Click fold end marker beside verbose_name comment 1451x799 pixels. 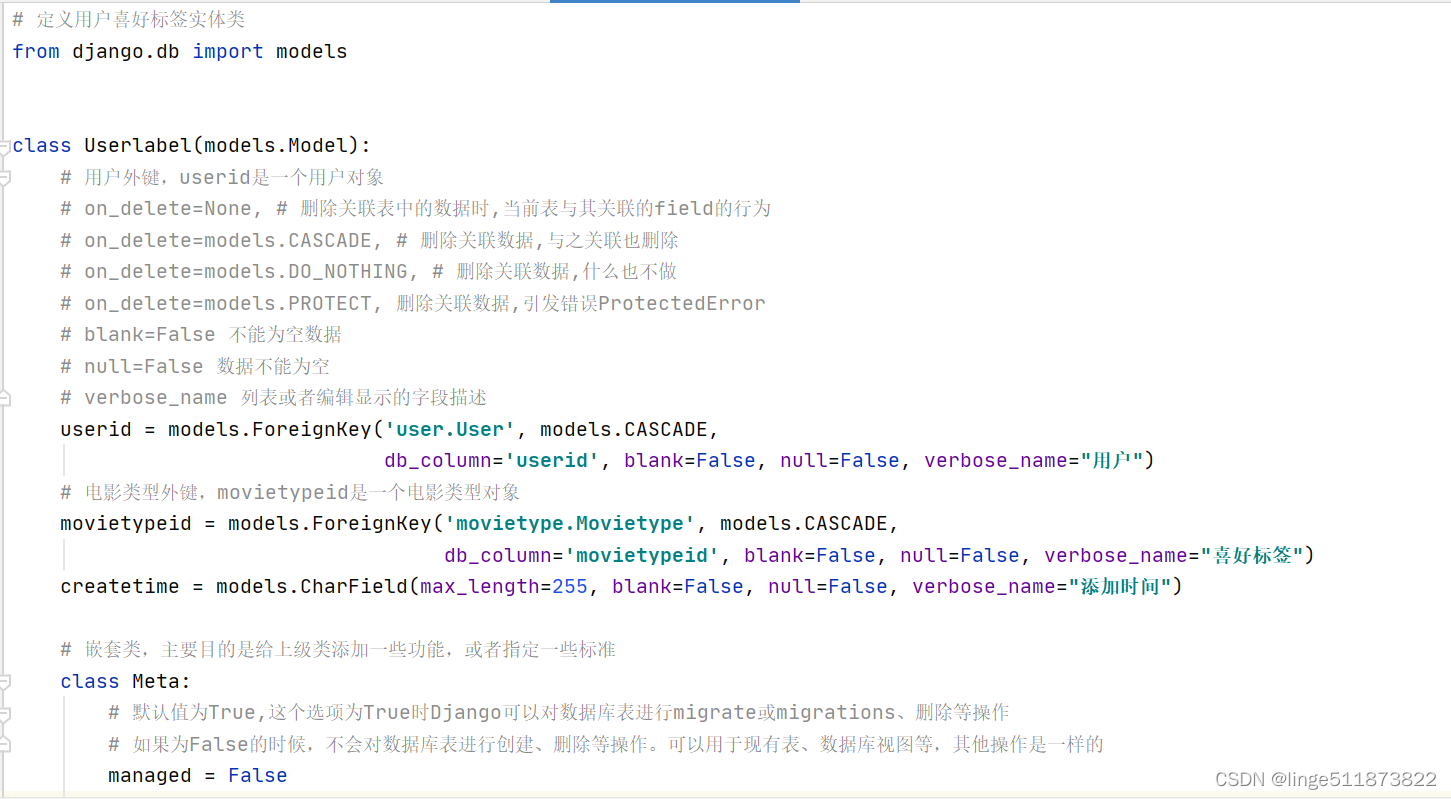tap(4, 398)
